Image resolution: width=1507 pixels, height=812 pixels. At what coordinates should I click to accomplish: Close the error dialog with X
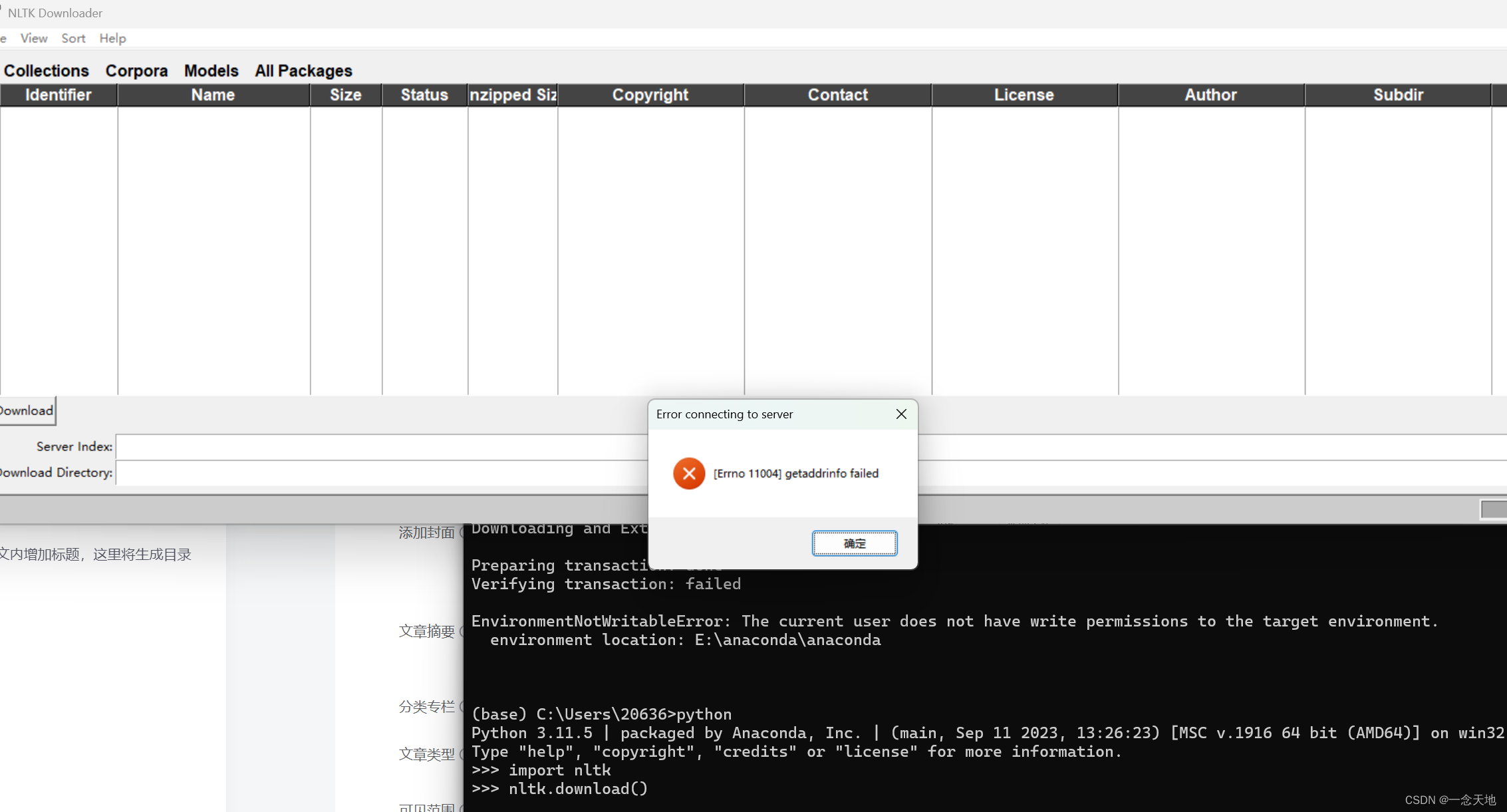[901, 414]
